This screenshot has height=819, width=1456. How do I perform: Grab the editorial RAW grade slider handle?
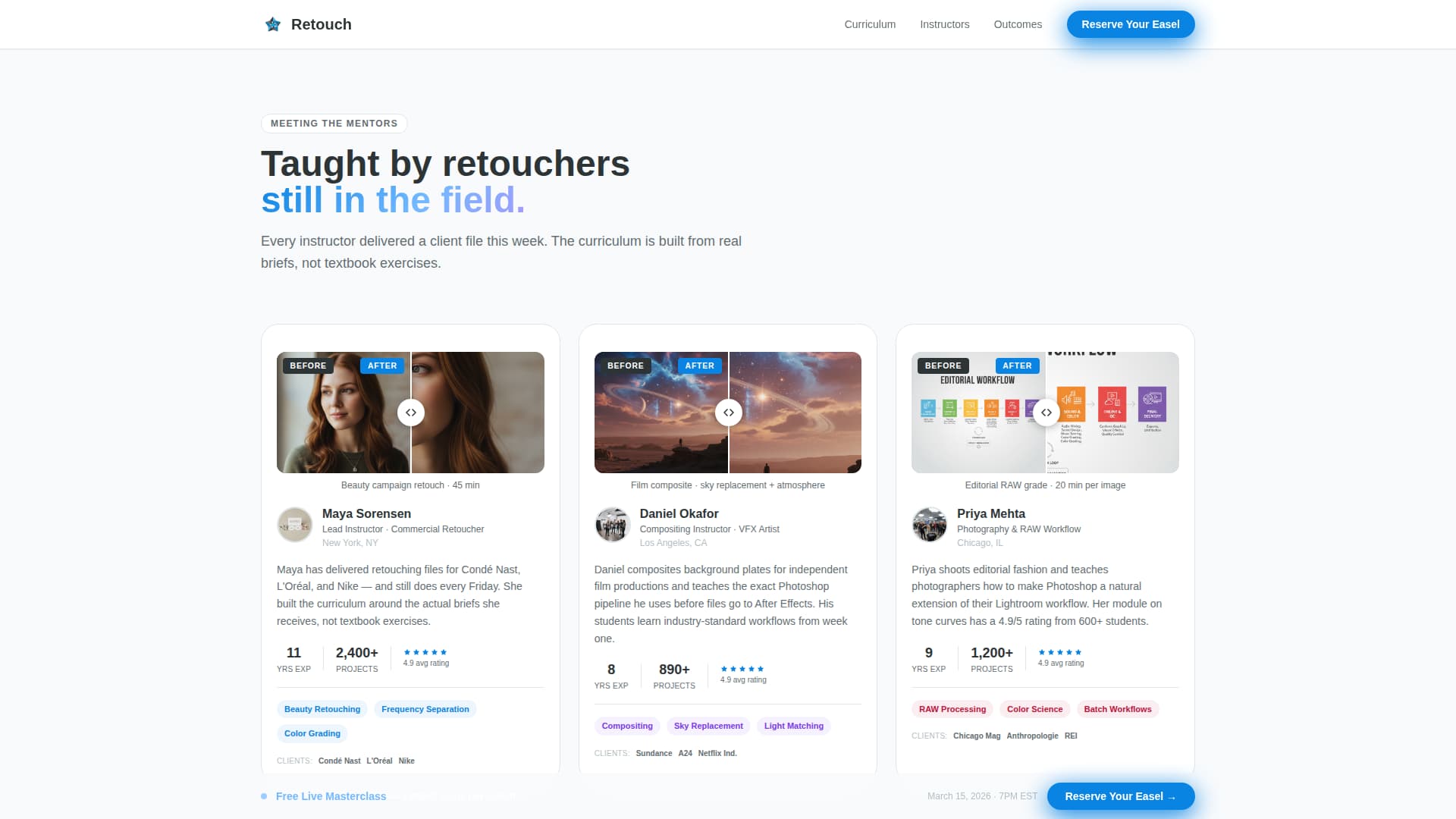[1046, 413]
